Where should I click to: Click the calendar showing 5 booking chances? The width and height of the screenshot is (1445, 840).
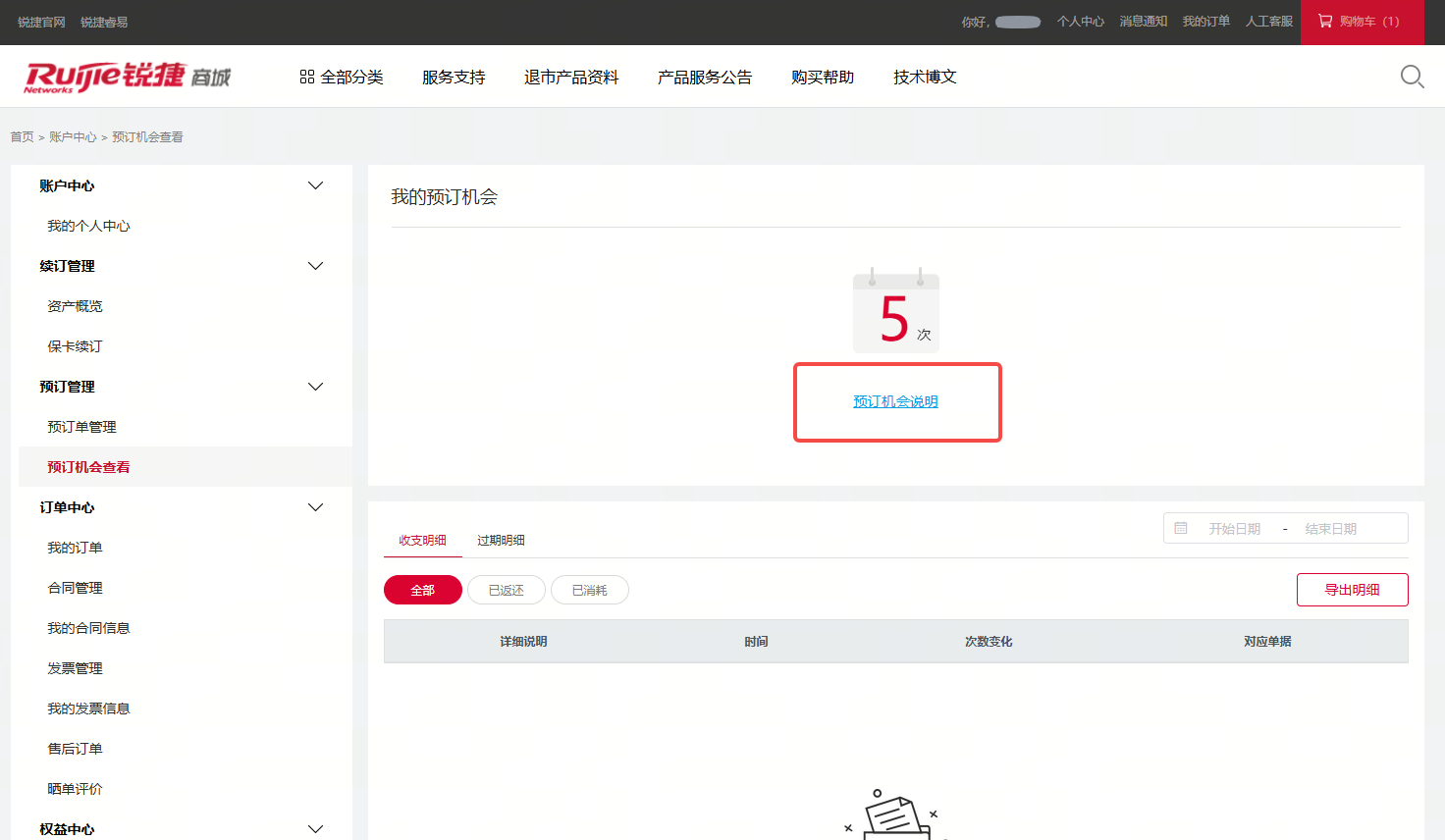[895, 312]
